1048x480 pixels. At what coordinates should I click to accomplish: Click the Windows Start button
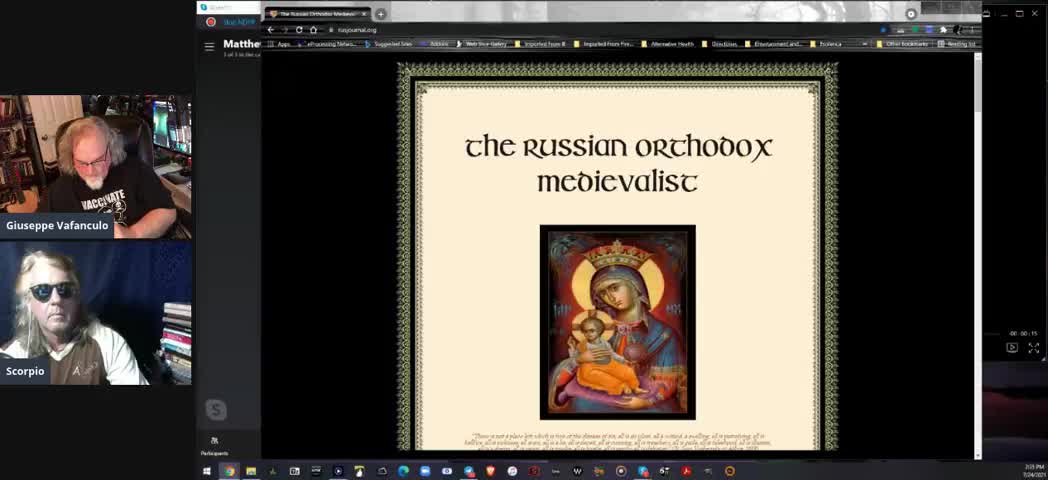(207, 471)
